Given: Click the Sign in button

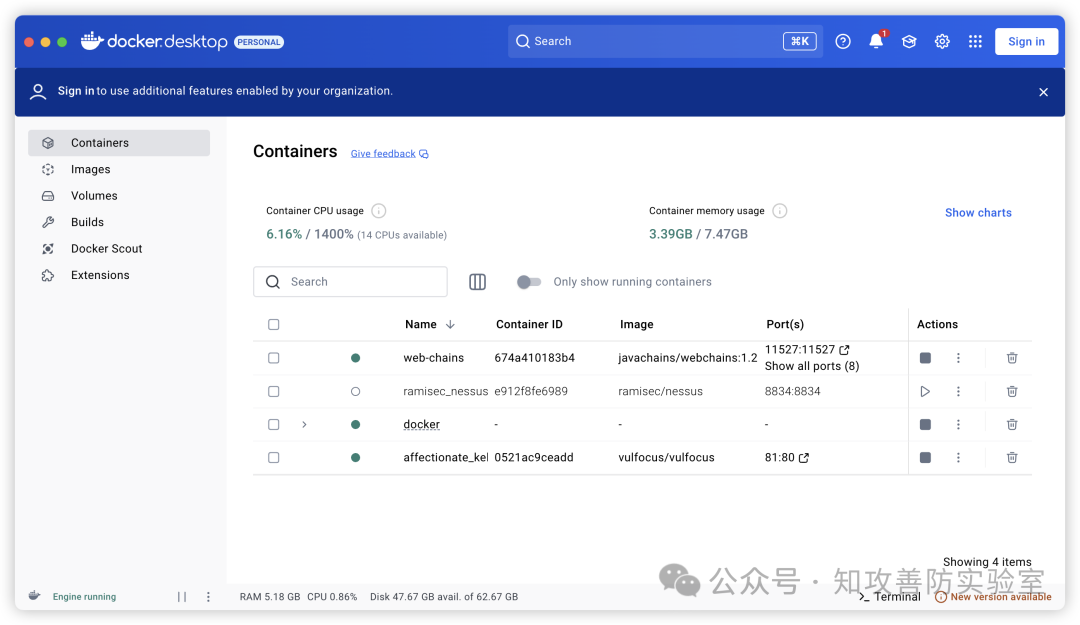Looking at the screenshot, I should pyautogui.click(x=1026, y=41).
